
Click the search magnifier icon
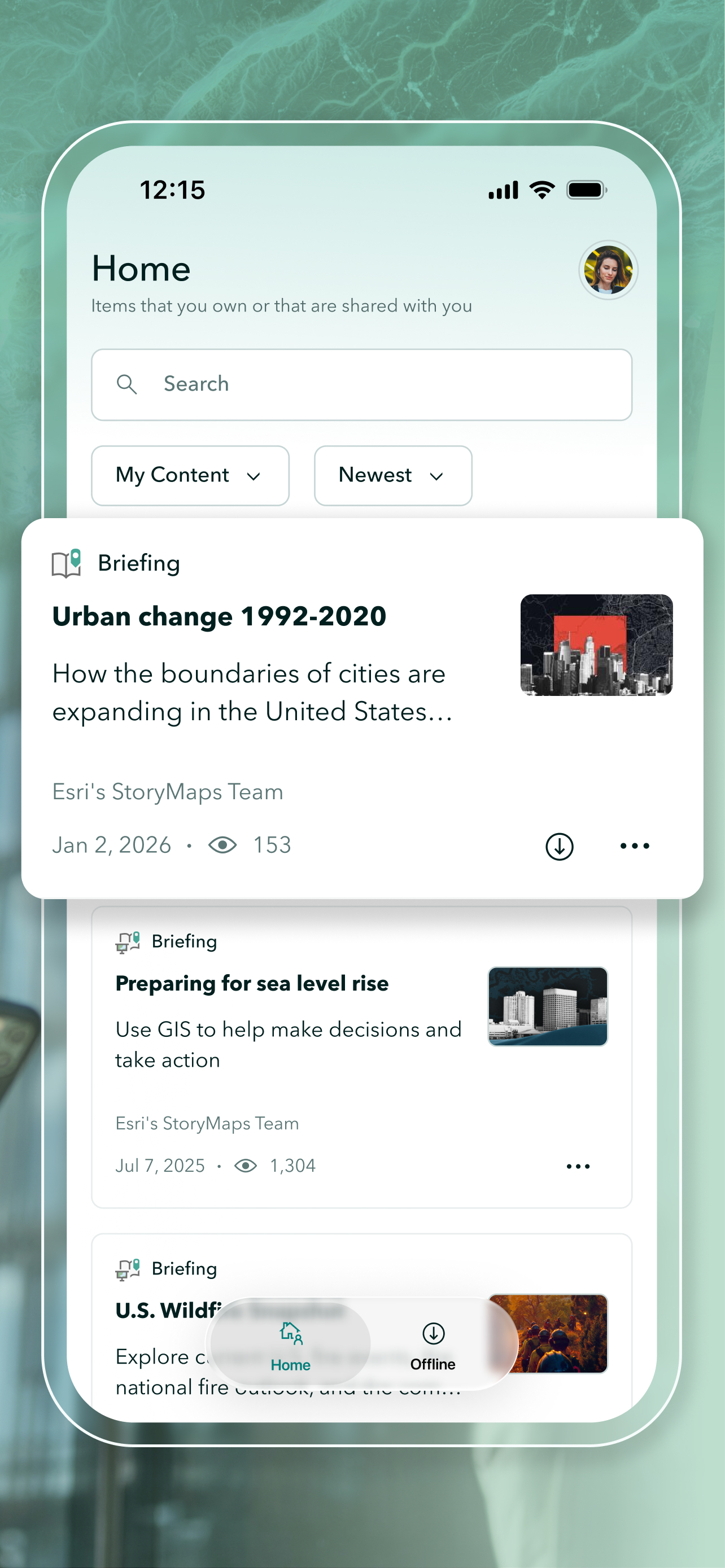click(x=126, y=384)
